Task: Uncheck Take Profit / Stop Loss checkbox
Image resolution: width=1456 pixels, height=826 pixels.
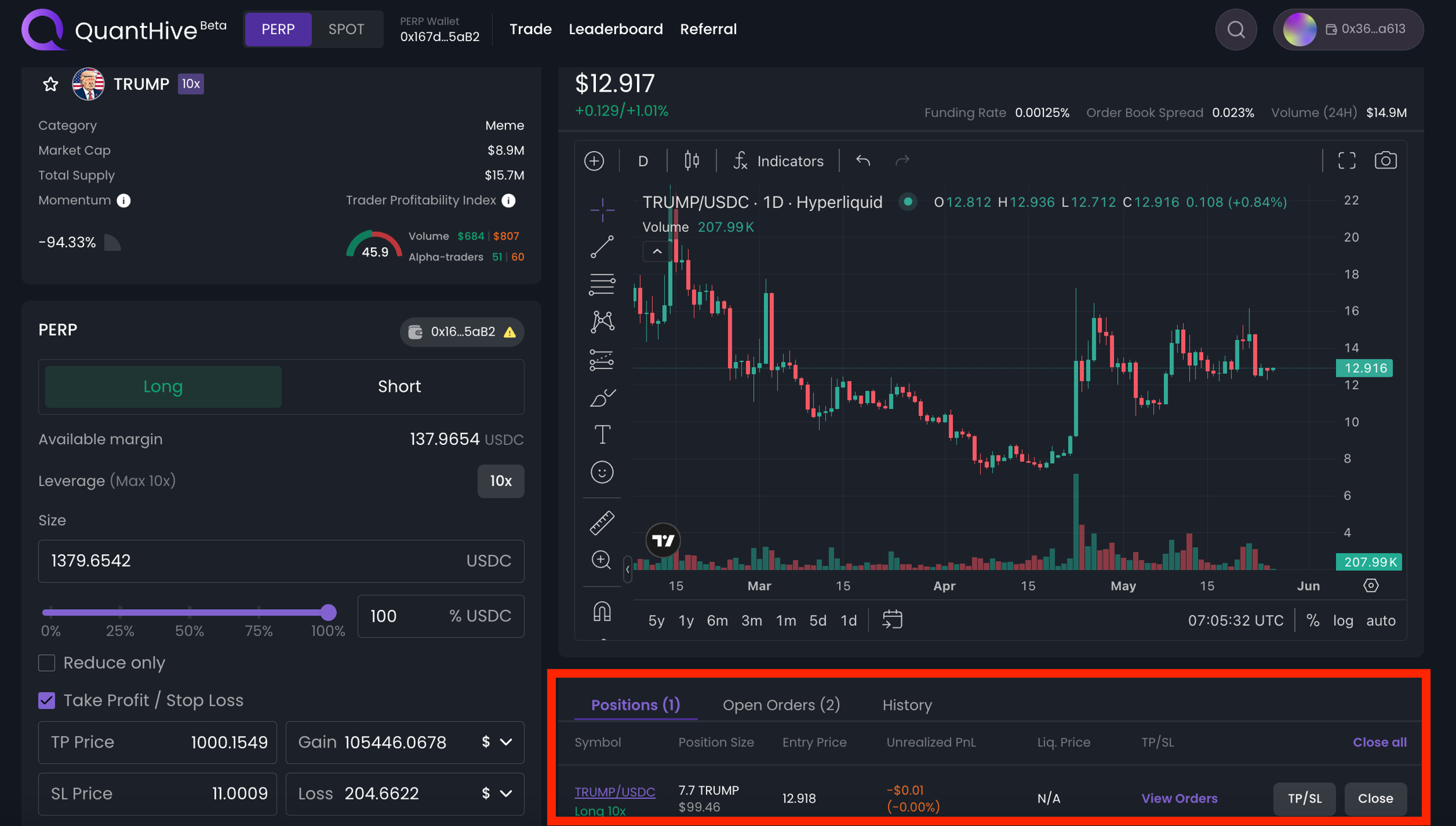Action: [47, 700]
